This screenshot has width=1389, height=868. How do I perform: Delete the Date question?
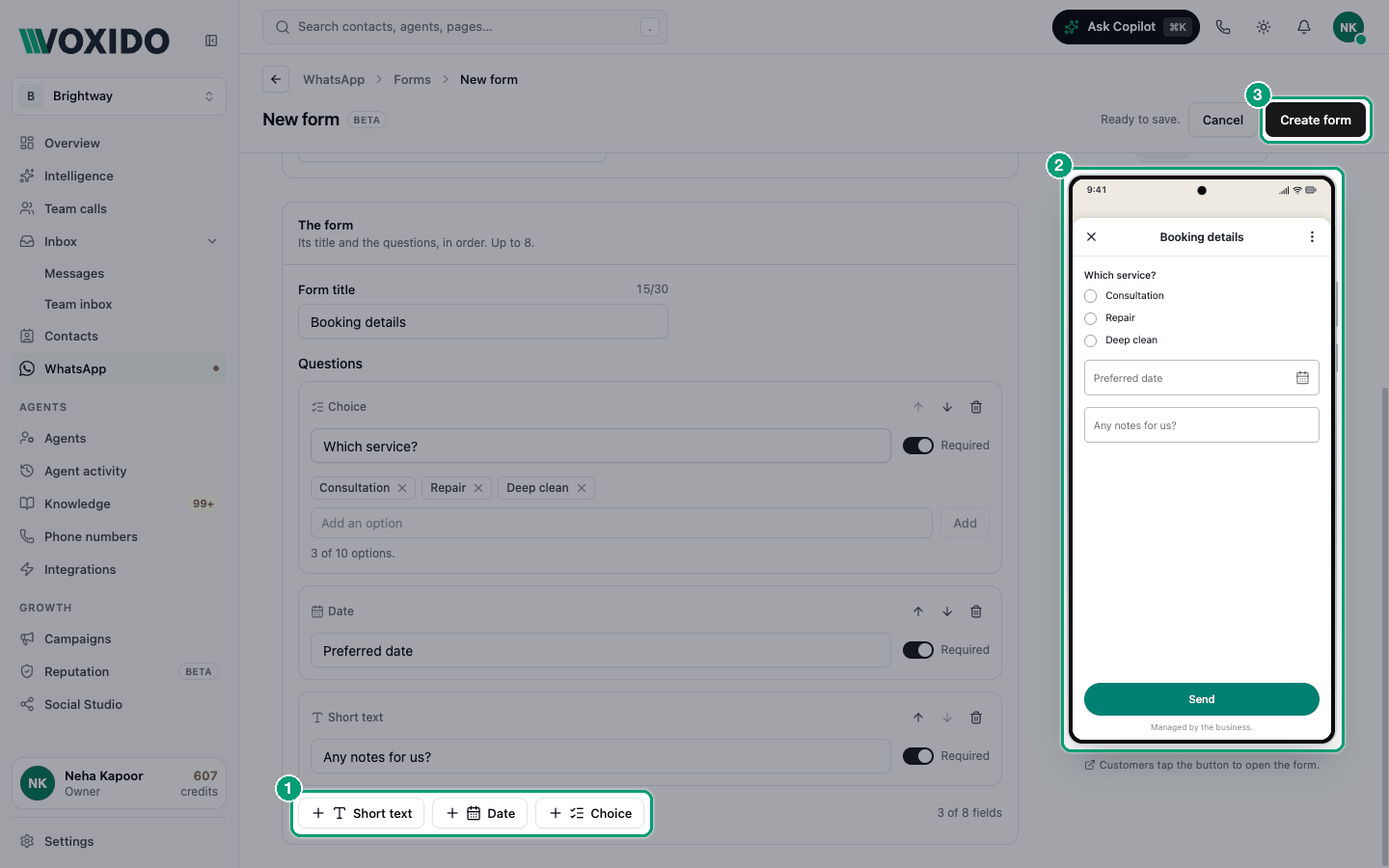click(976, 611)
